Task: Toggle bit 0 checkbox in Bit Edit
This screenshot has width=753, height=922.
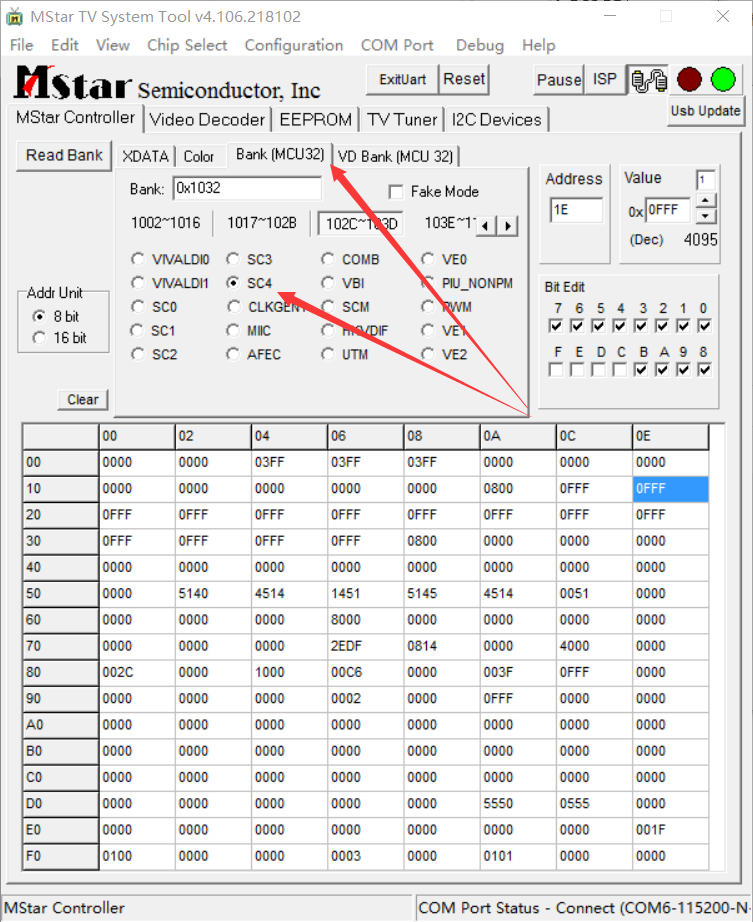Action: tap(704, 326)
